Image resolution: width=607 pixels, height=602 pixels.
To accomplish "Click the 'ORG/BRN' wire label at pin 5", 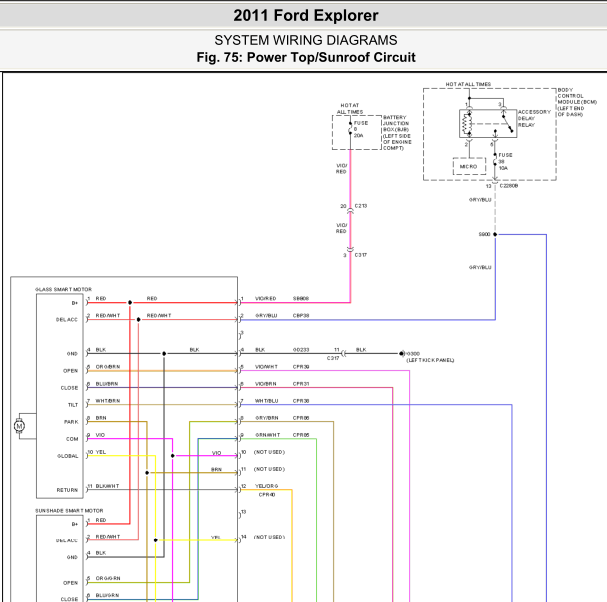I will (x=108, y=367).
